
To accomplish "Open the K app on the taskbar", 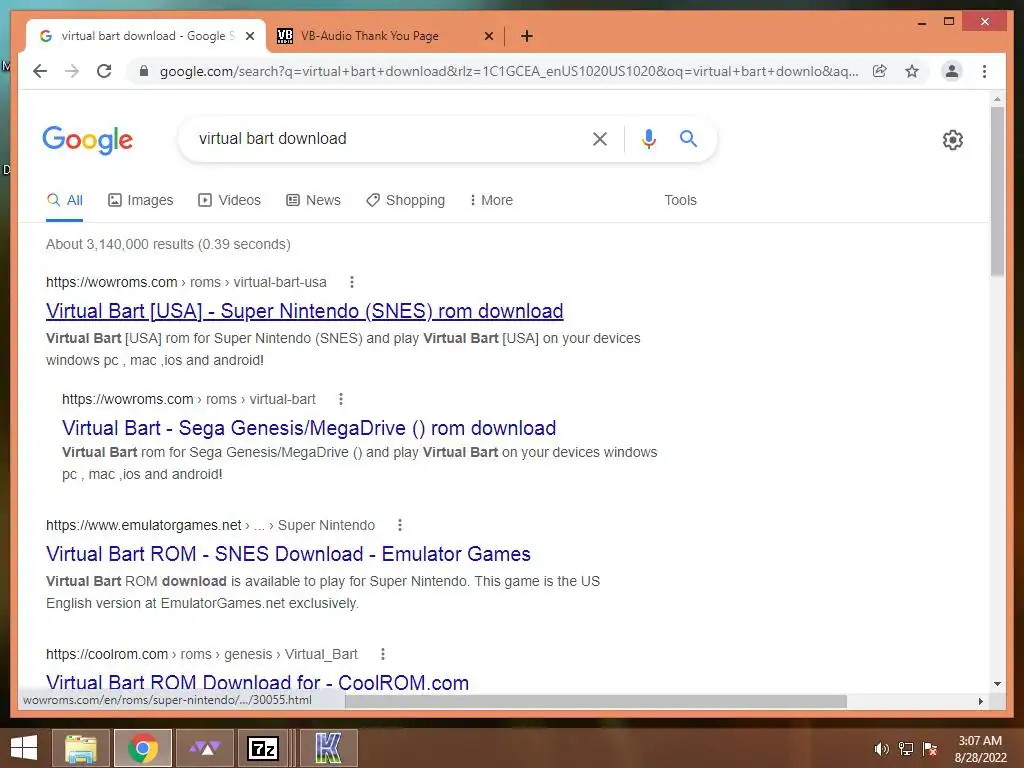I will pos(328,748).
